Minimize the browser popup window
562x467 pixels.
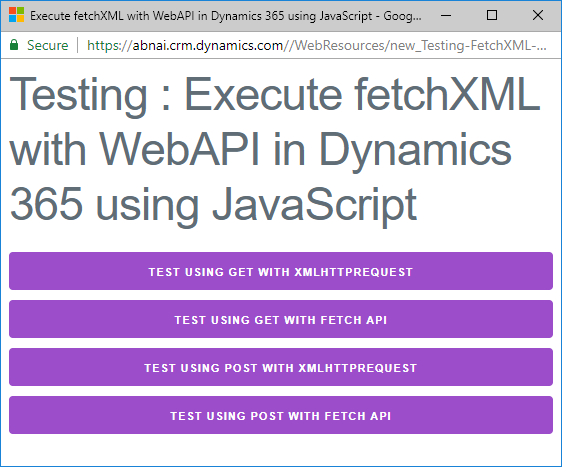pyautogui.click(x=446, y=15)
